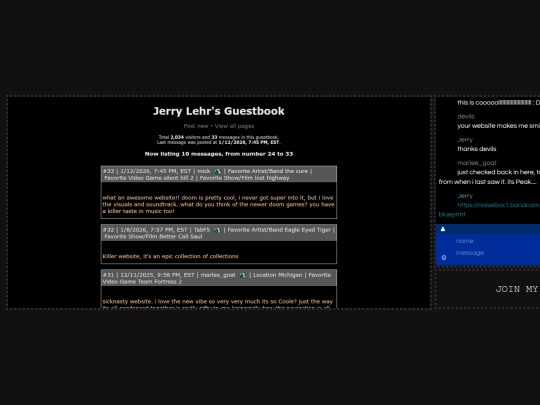Click the 'Total 2,034 visitors' stats line
540x405 pixels.
(x=219, y=137)
